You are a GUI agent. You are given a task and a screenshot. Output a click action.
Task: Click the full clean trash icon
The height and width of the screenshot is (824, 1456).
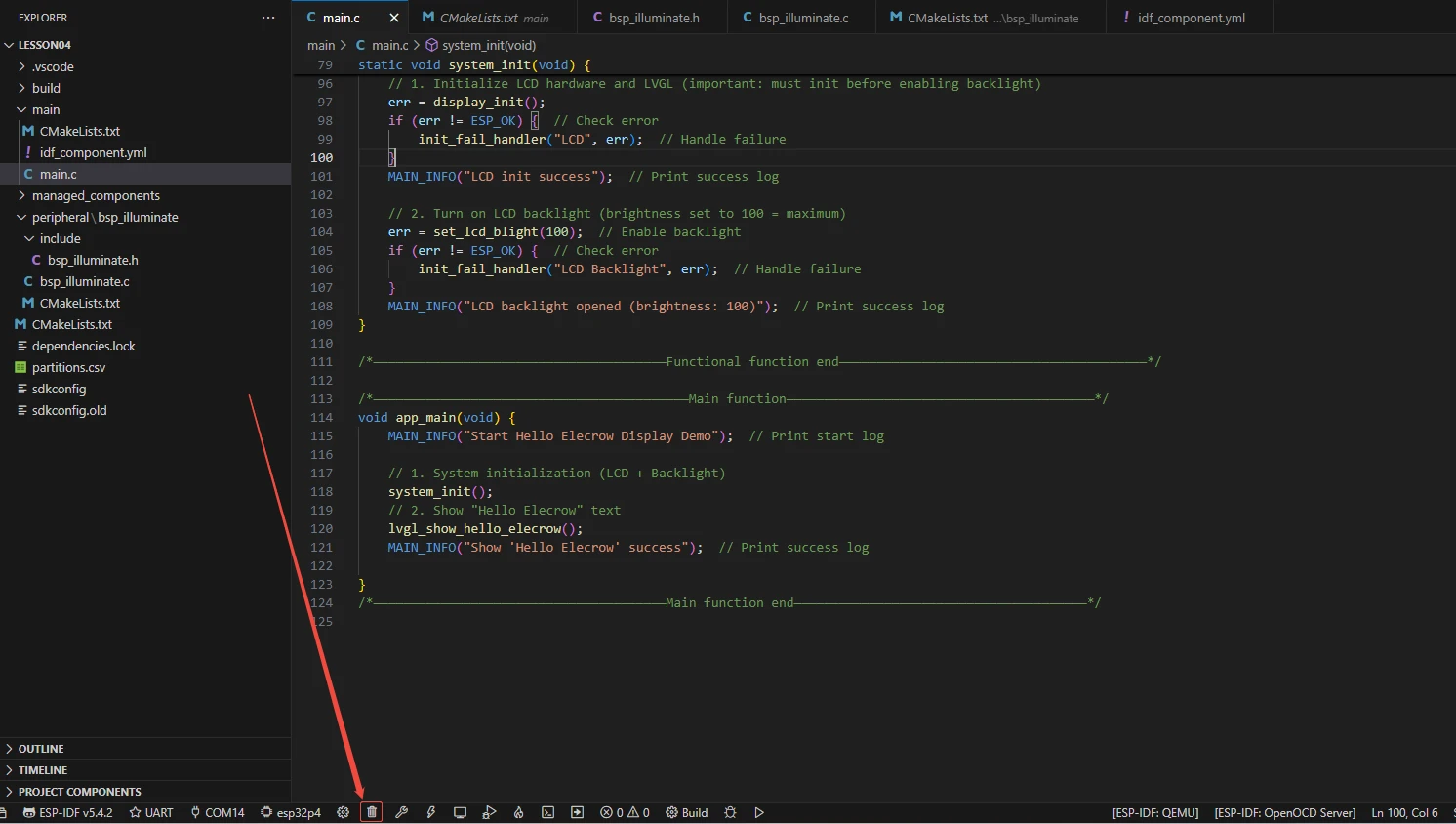(372, 812)
